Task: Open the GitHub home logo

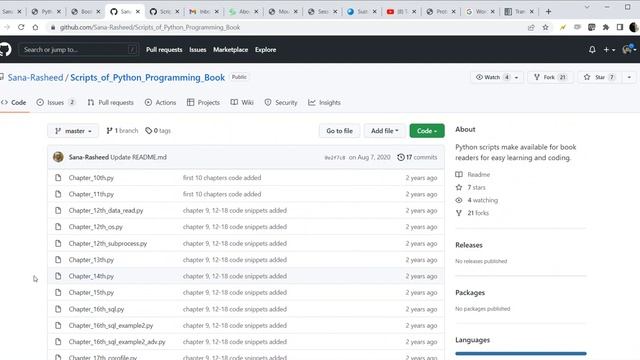Action: tap(5, 49)
